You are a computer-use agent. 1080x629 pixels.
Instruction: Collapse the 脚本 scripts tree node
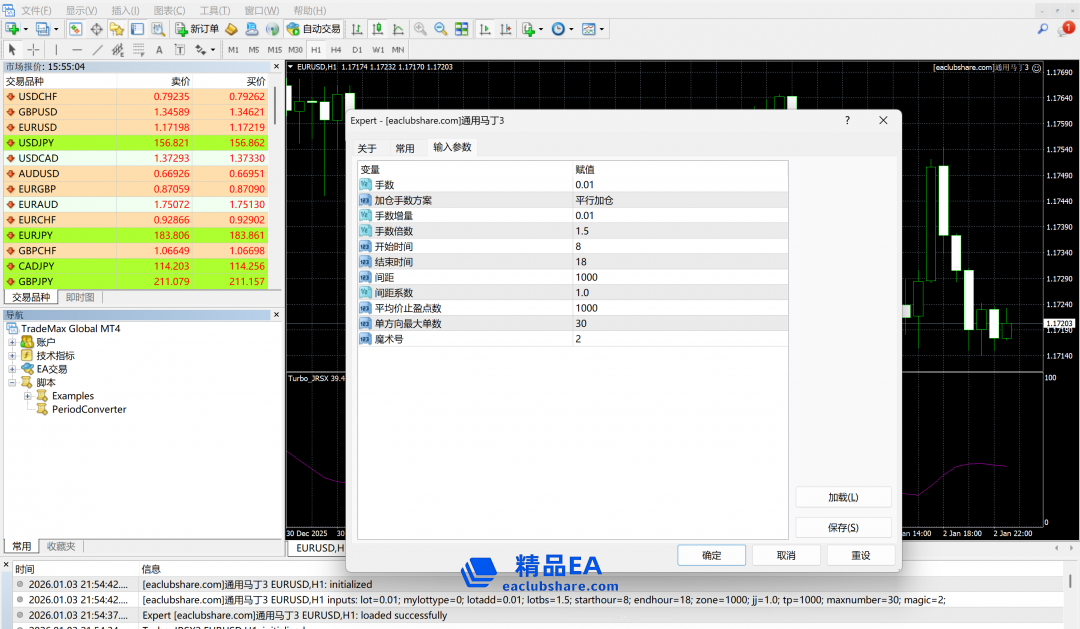pyautogui.click(x=13, y=382)
